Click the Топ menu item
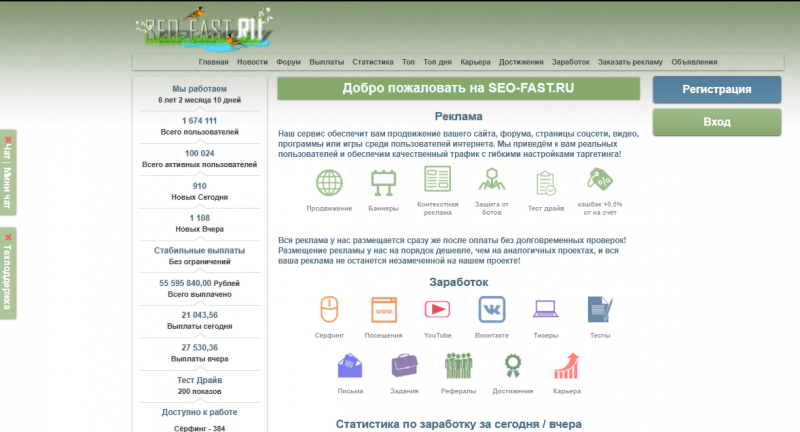 [x=408, y=62]
